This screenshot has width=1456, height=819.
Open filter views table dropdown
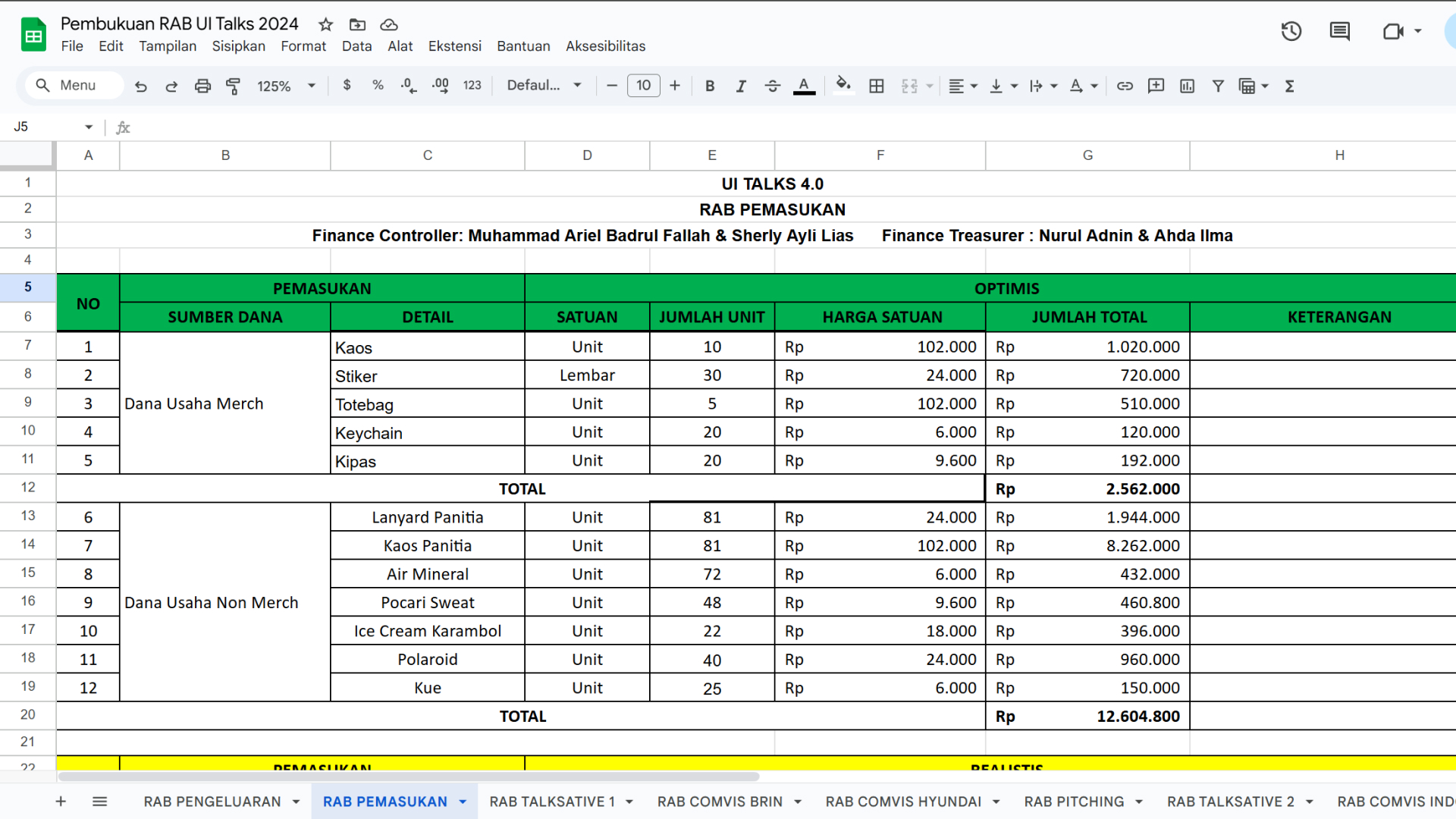click(1253, 86)
